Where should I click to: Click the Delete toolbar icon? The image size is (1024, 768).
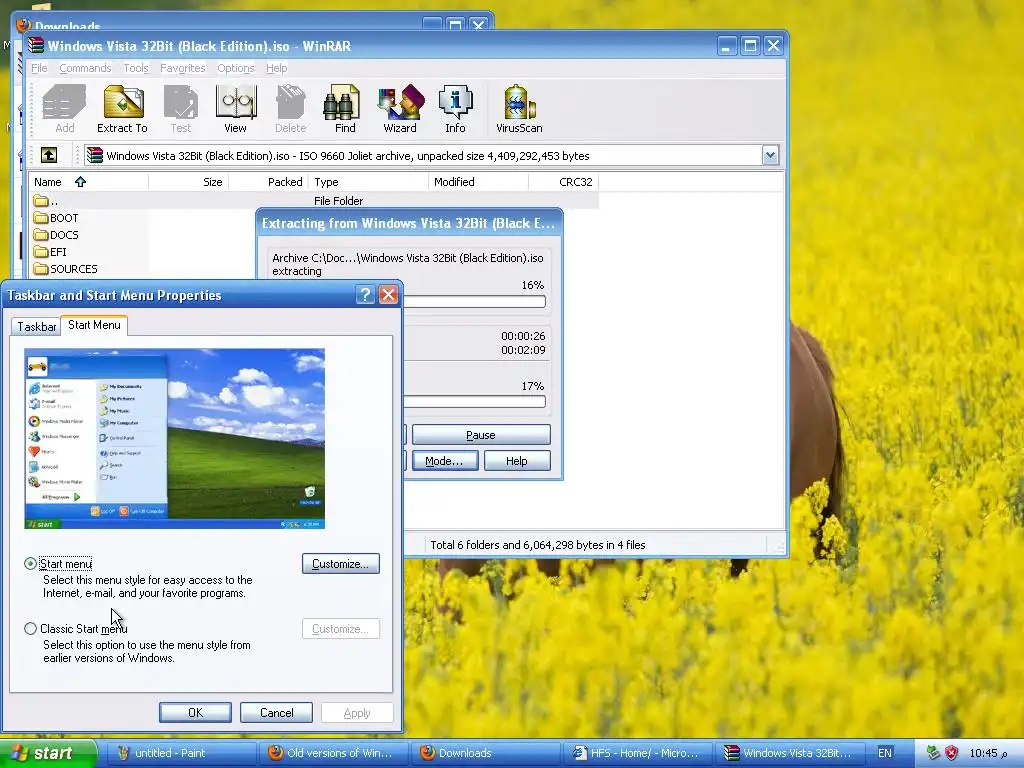pyautogui.click(x=291, y=108)
